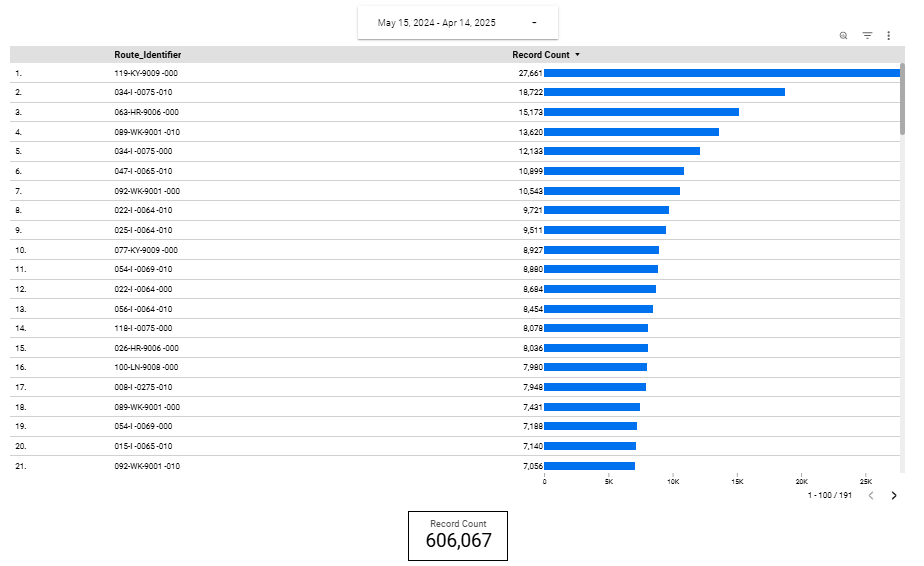Go to the next page of results

894,495
